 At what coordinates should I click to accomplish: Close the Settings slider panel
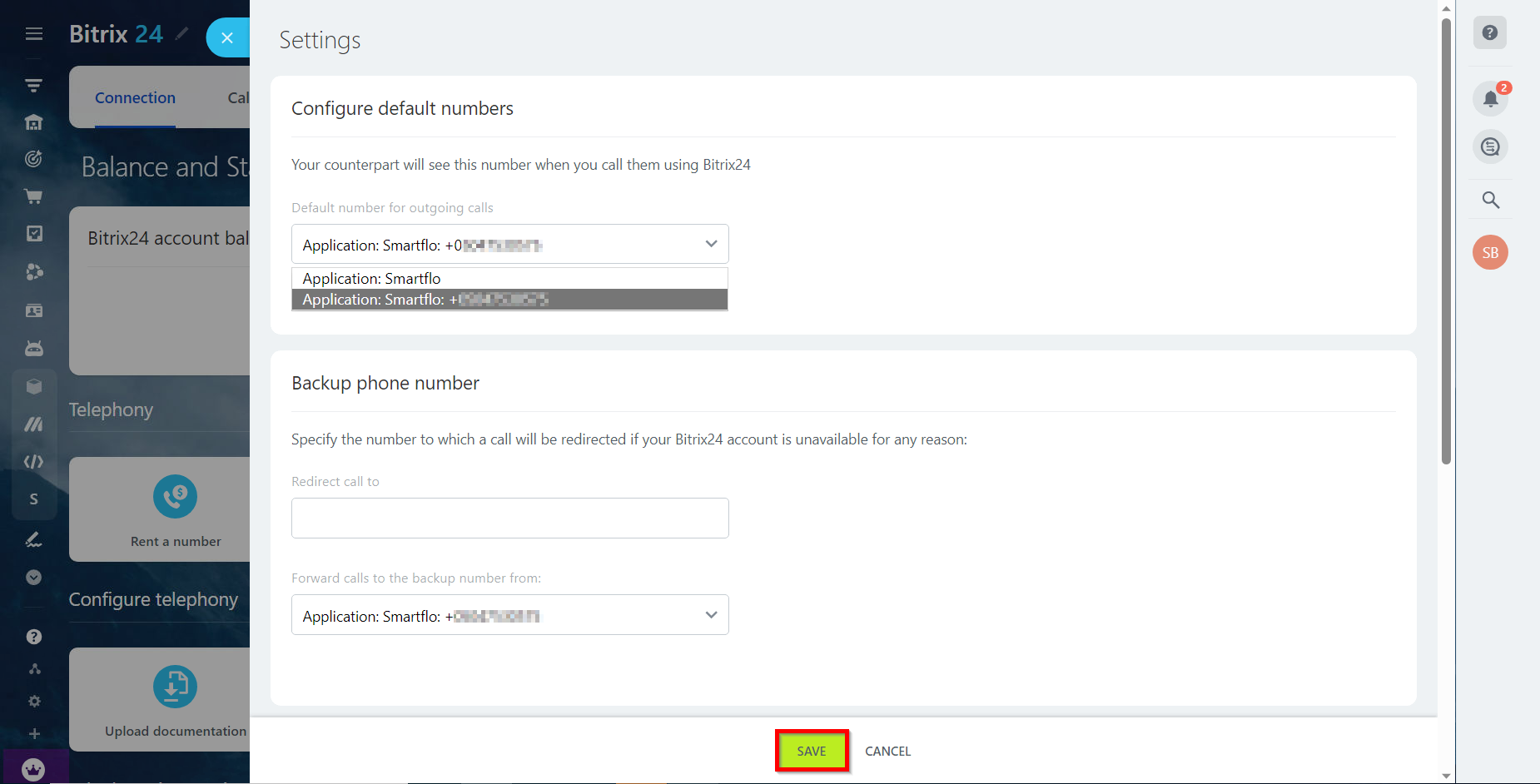pyautogui.click(x=227, y=37)
